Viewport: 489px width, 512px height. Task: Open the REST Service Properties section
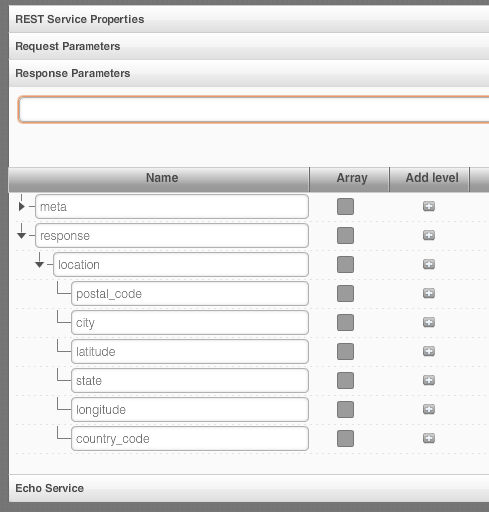click(x=249, y=19)
